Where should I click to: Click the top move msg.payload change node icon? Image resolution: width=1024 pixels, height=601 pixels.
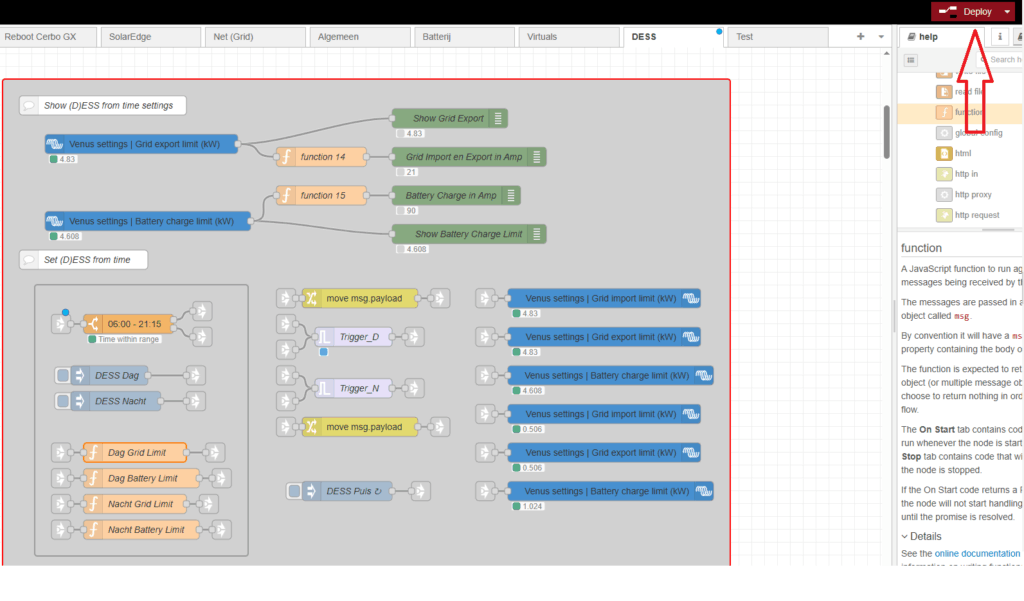312,298
